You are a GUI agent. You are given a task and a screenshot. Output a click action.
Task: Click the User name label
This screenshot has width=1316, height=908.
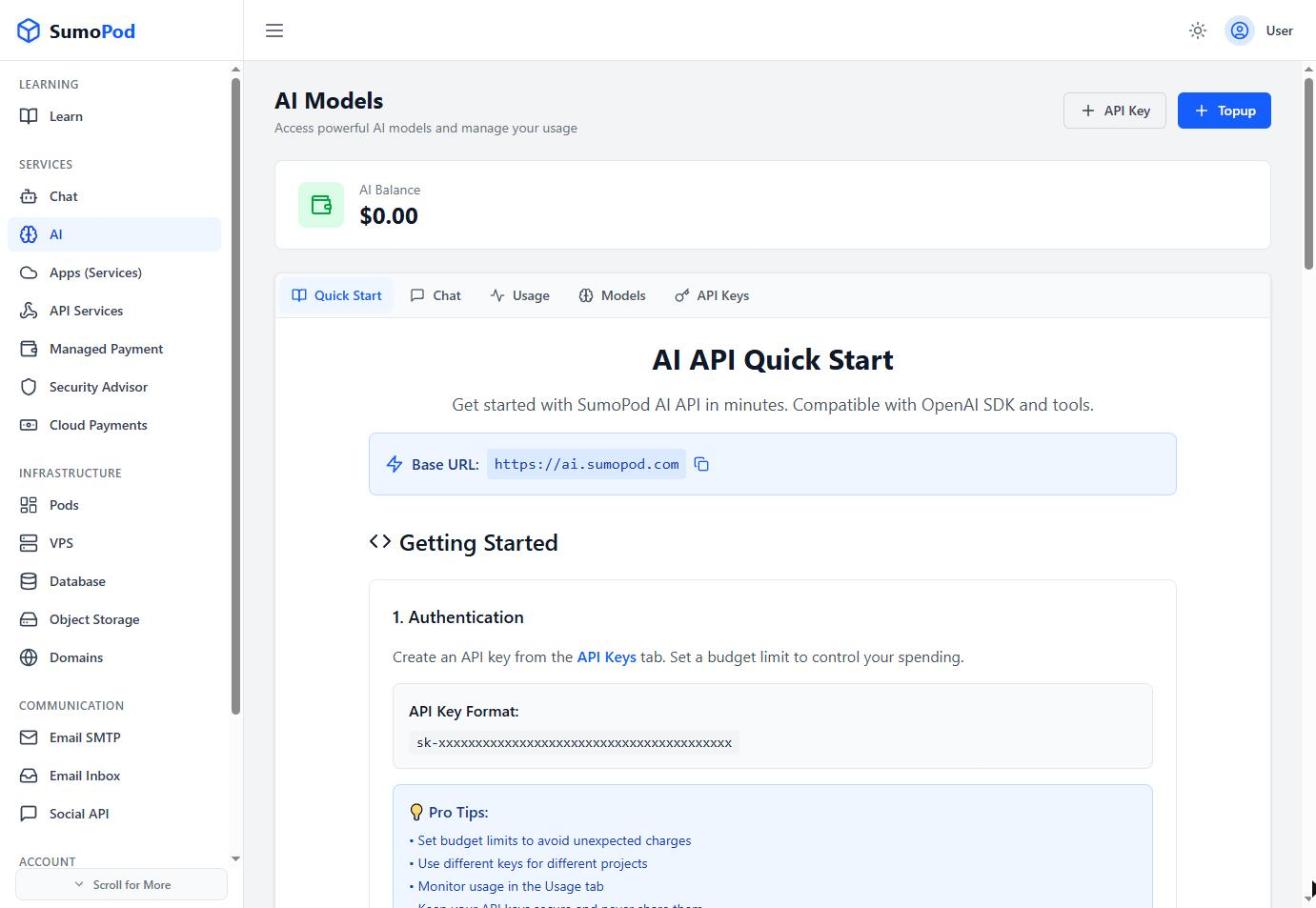1279,30
